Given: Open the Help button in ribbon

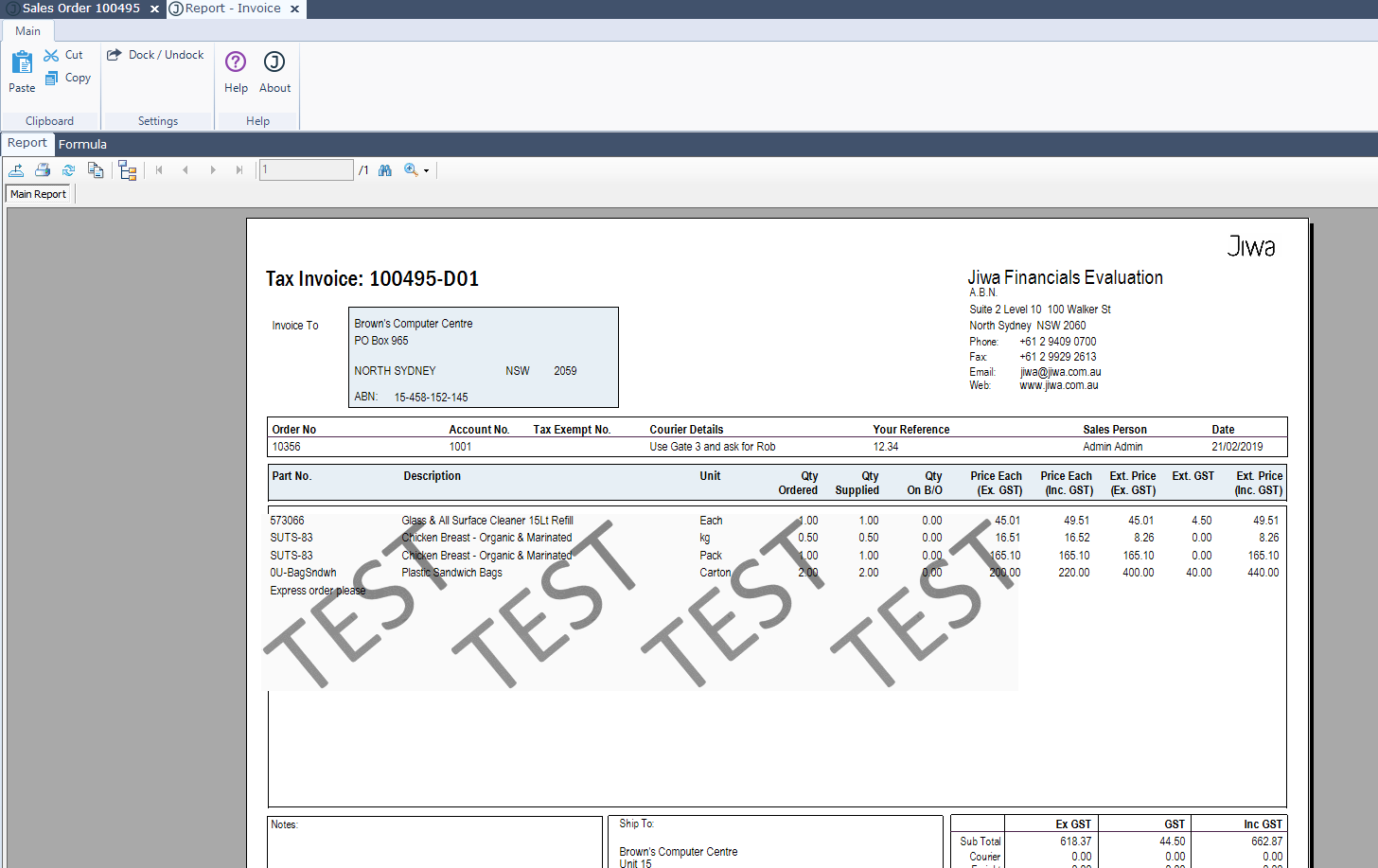Looking at the screenshot, I should (236, 73).
